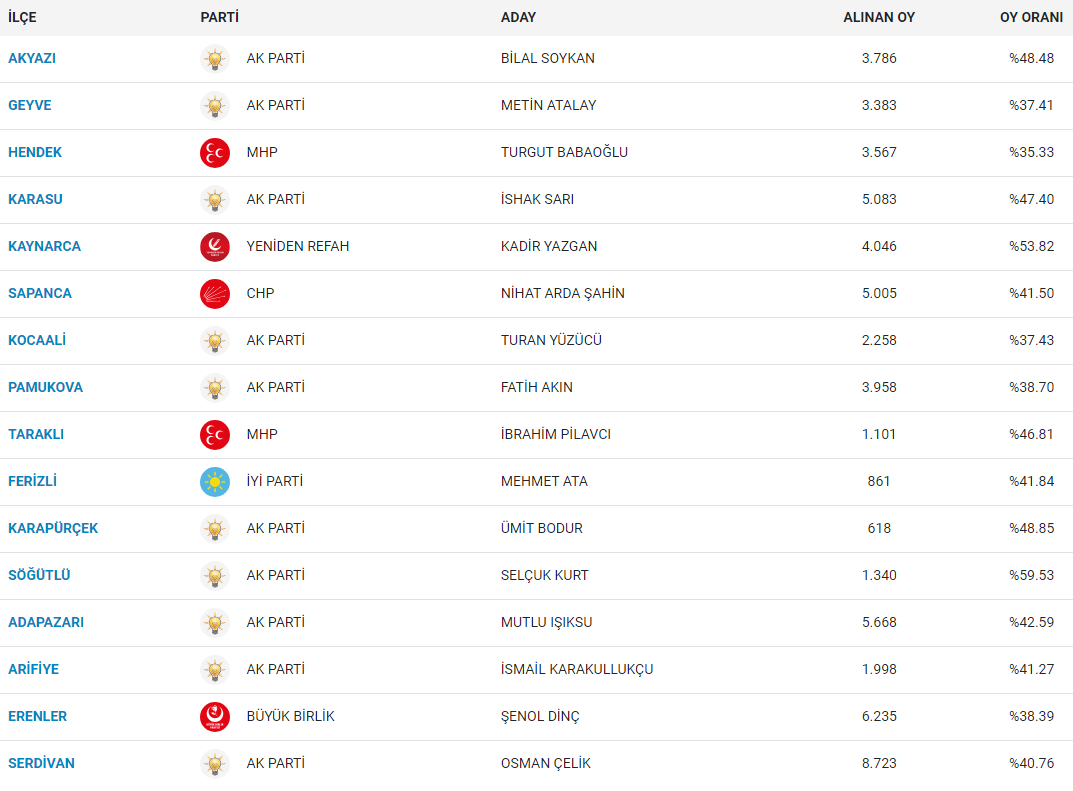Open the SERDİVAN district link
Image resolution: width=1073 pixels, height=791 pixels.
pos(42,764)
